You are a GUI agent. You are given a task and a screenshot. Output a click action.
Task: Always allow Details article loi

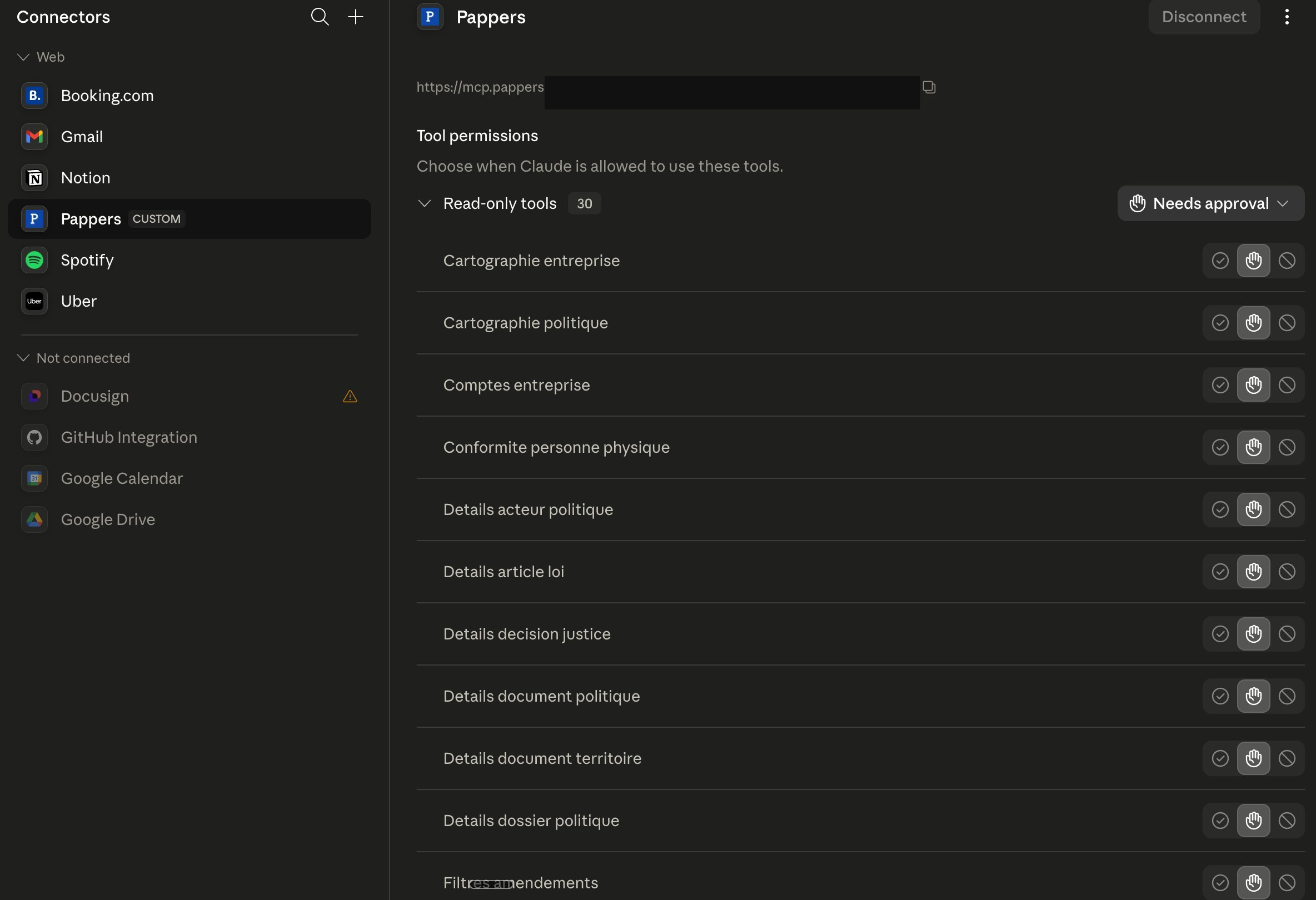coord(1220,572)
